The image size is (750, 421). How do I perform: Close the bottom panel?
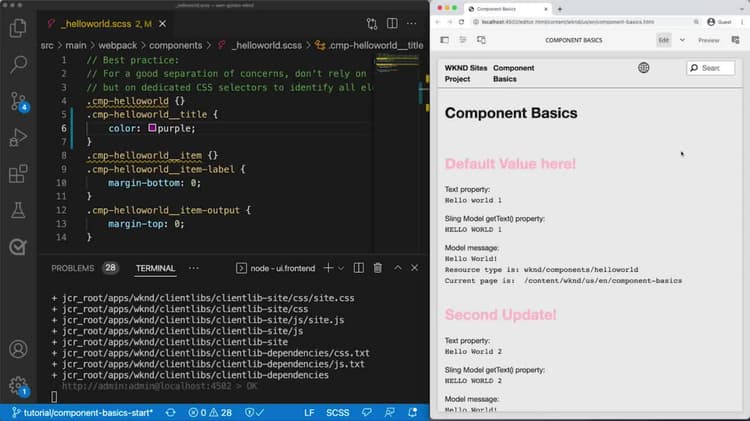tap(414, 268)
